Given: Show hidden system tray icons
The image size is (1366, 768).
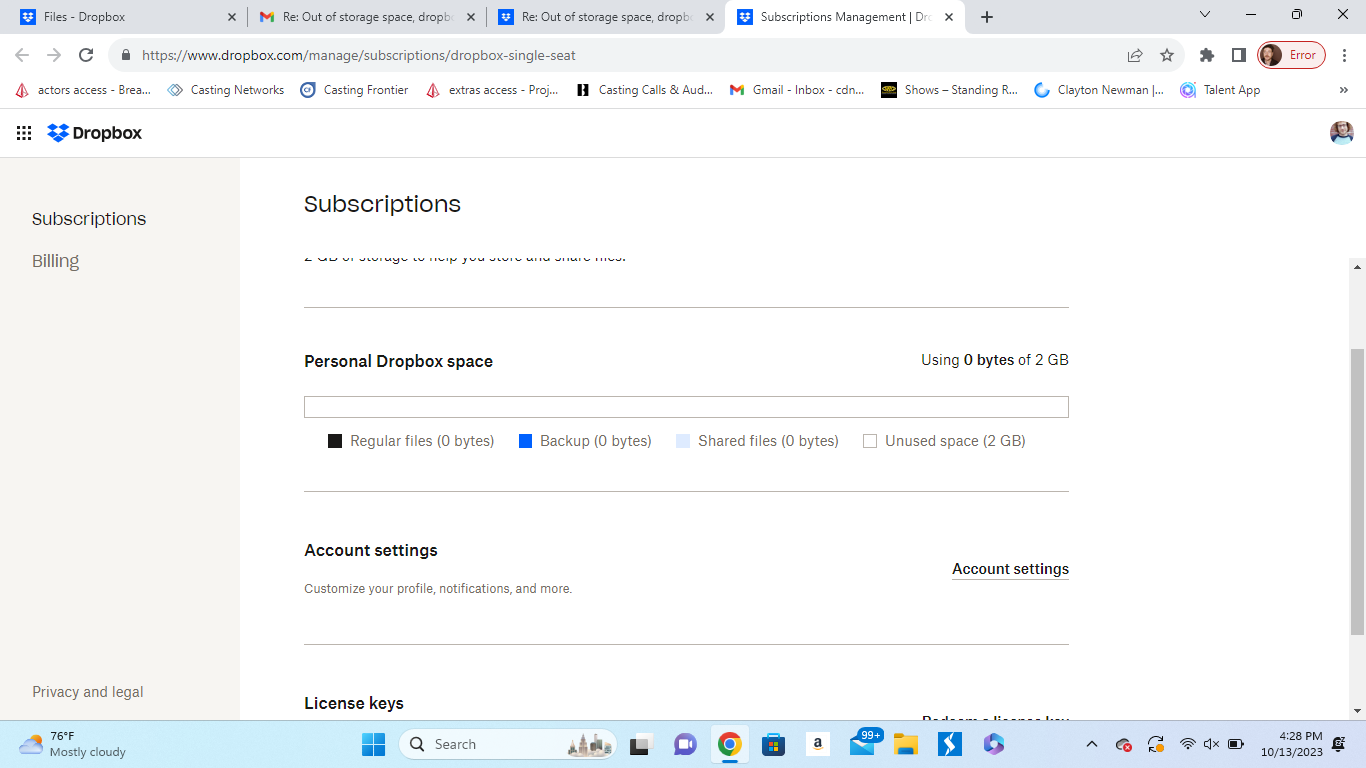Looking at the screenshot, I should 1092,744.
